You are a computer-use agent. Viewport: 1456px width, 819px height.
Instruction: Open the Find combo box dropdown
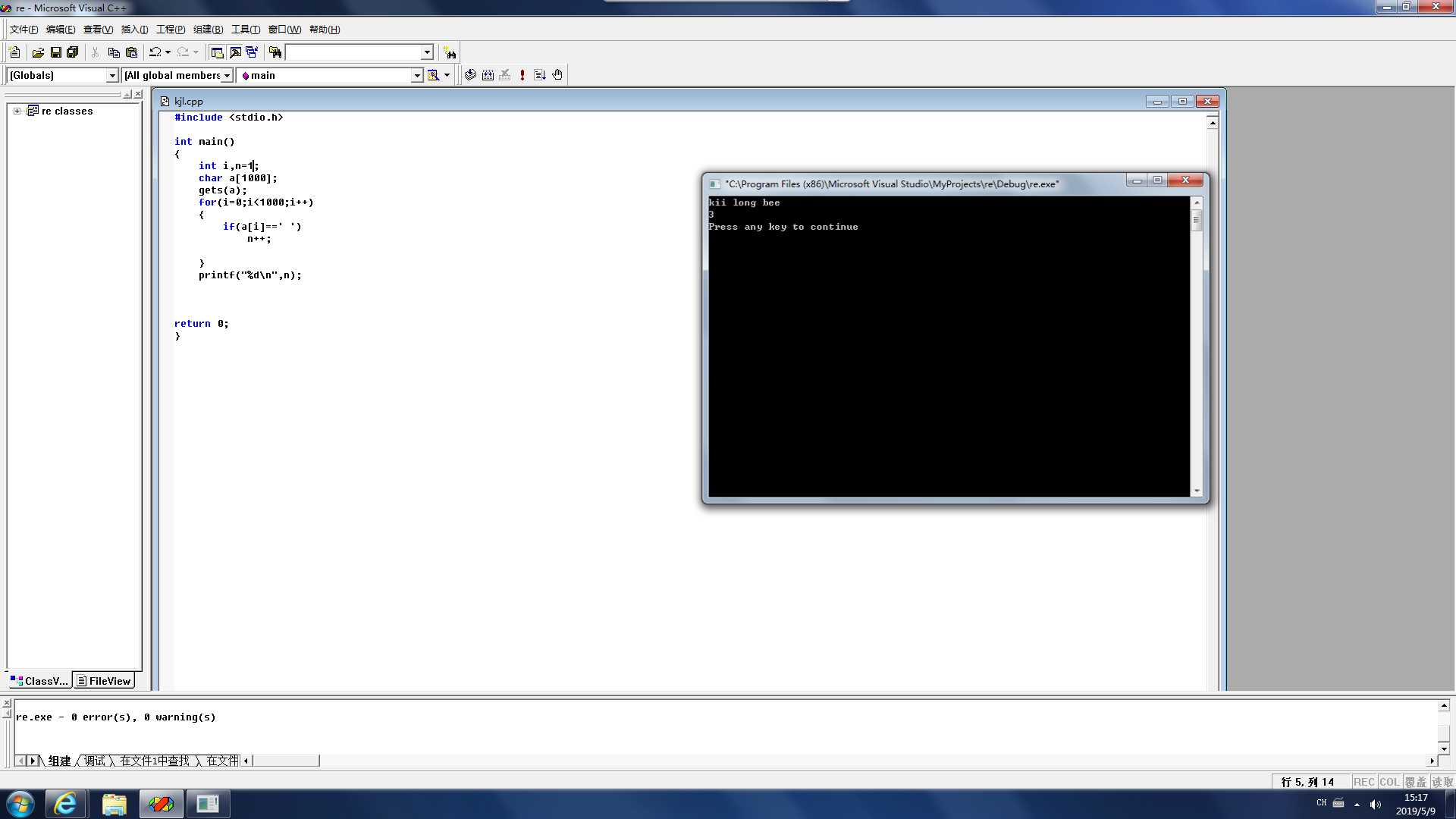[x=427, y=52]
